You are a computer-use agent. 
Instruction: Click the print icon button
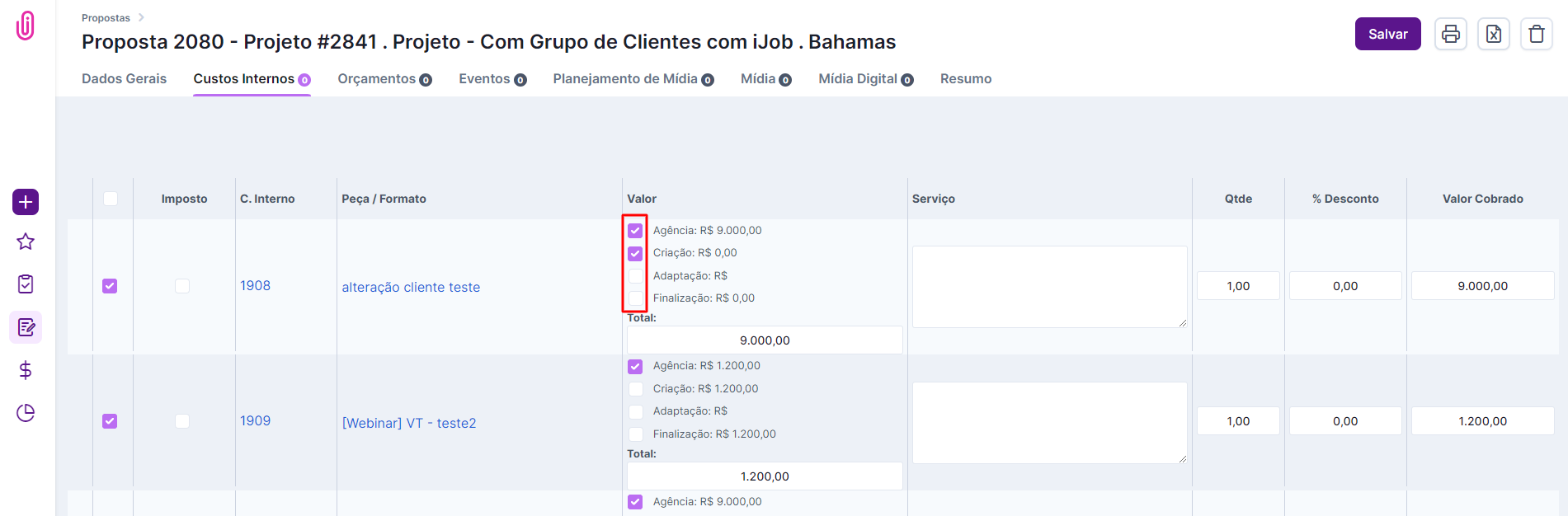click(1450, 34)
